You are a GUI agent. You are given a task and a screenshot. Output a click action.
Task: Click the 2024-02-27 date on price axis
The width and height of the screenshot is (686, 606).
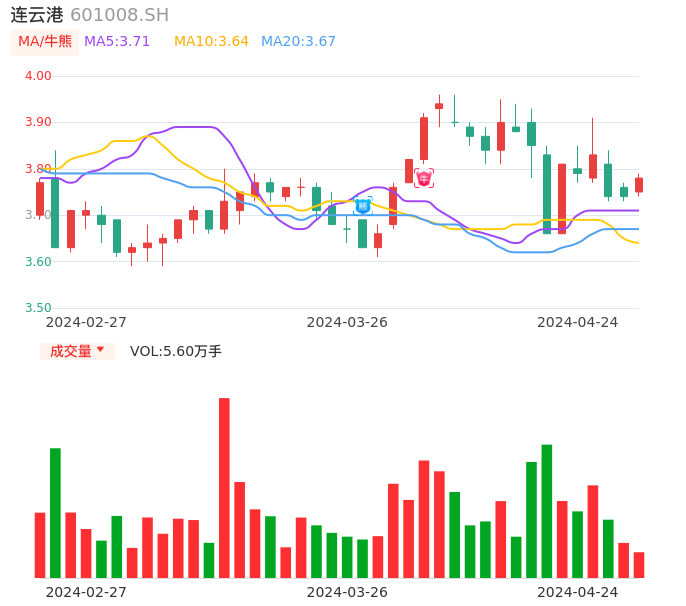[x=86, y=322]
